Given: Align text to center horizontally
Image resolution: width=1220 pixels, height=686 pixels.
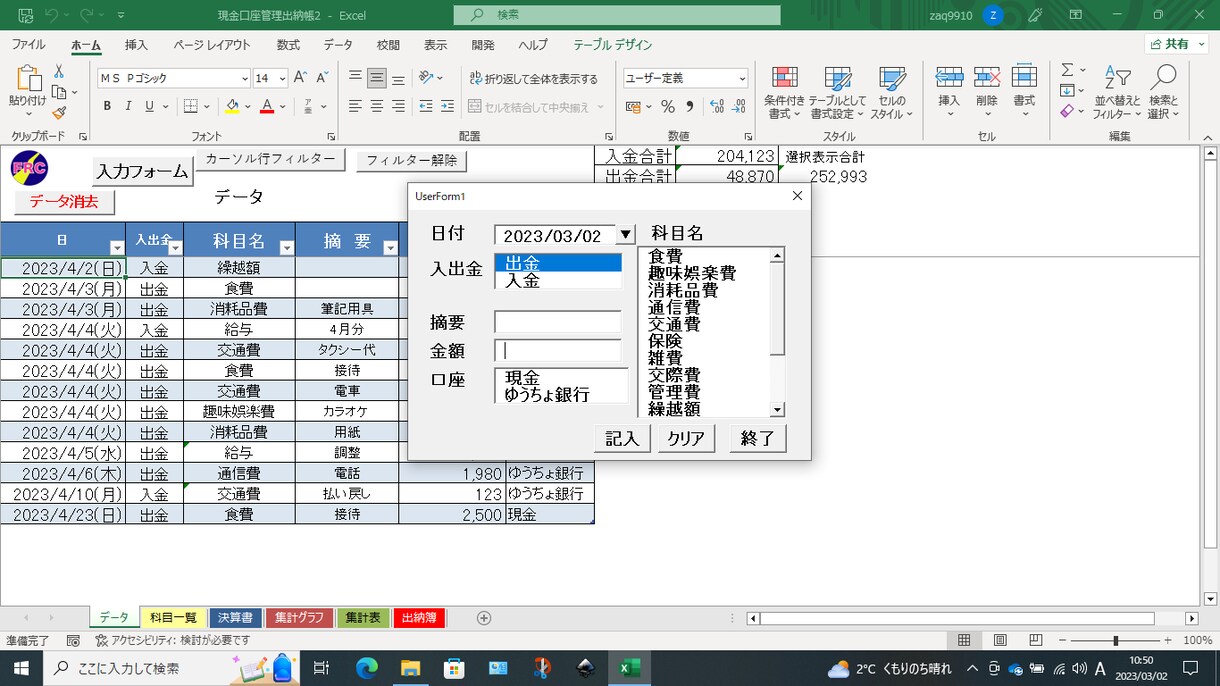Looking at the screenshot, I should tap(377, 106).
